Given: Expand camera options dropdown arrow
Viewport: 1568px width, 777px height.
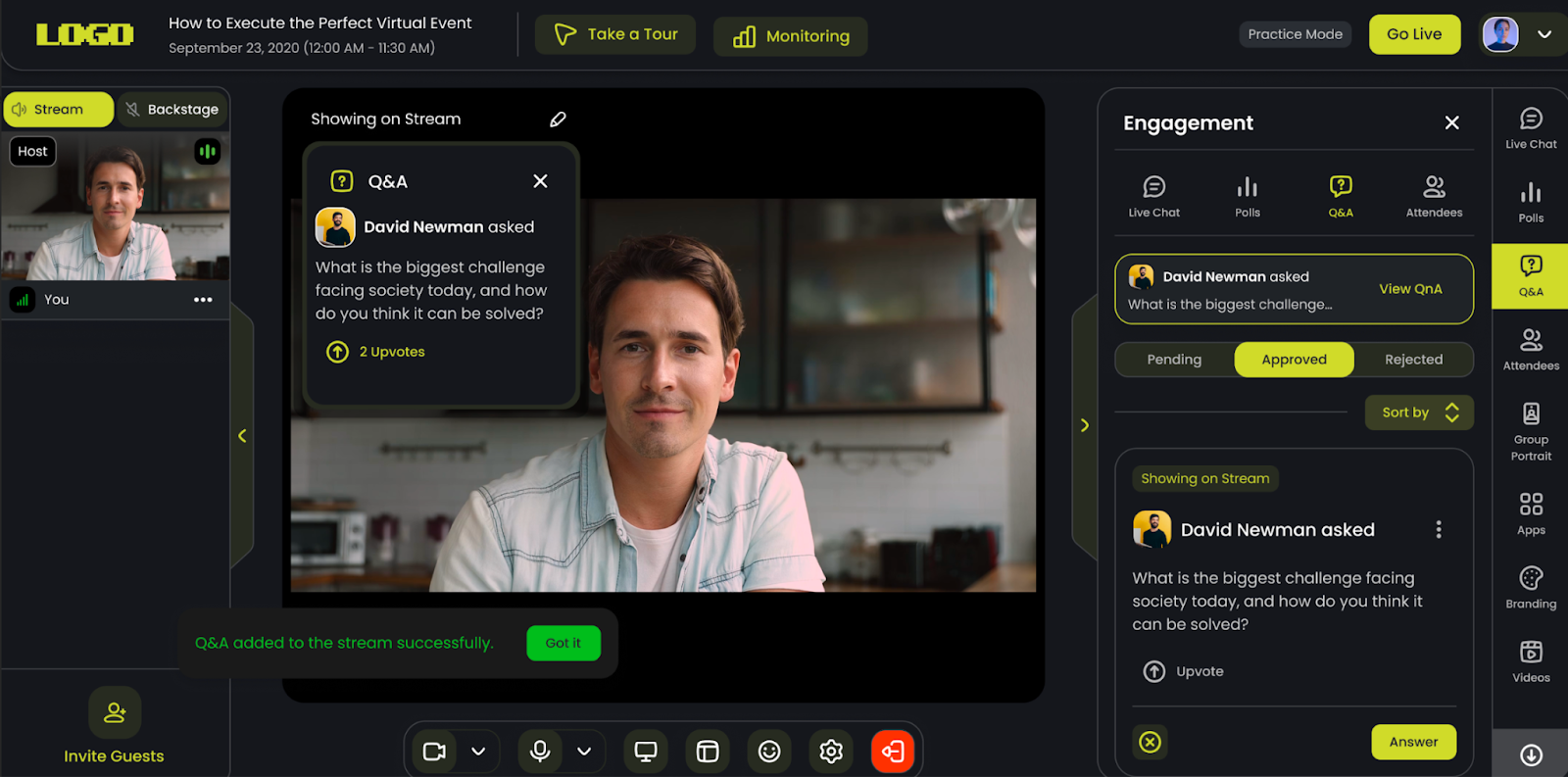Looking at the screenshot, I should pyautogui.click(x=478, y=752).
